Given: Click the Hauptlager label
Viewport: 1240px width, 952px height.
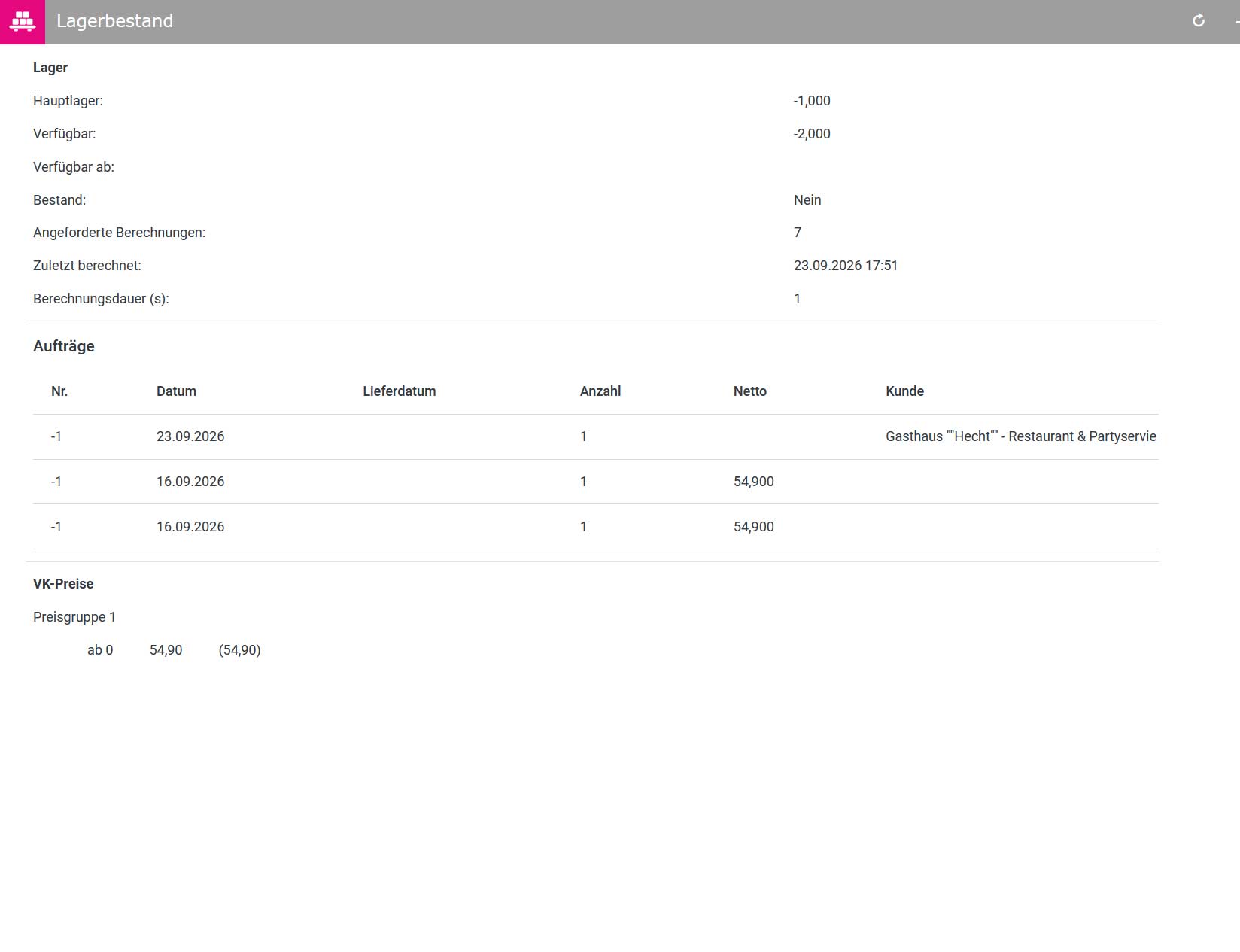Looking at the screenshot, I should point(68,101).
